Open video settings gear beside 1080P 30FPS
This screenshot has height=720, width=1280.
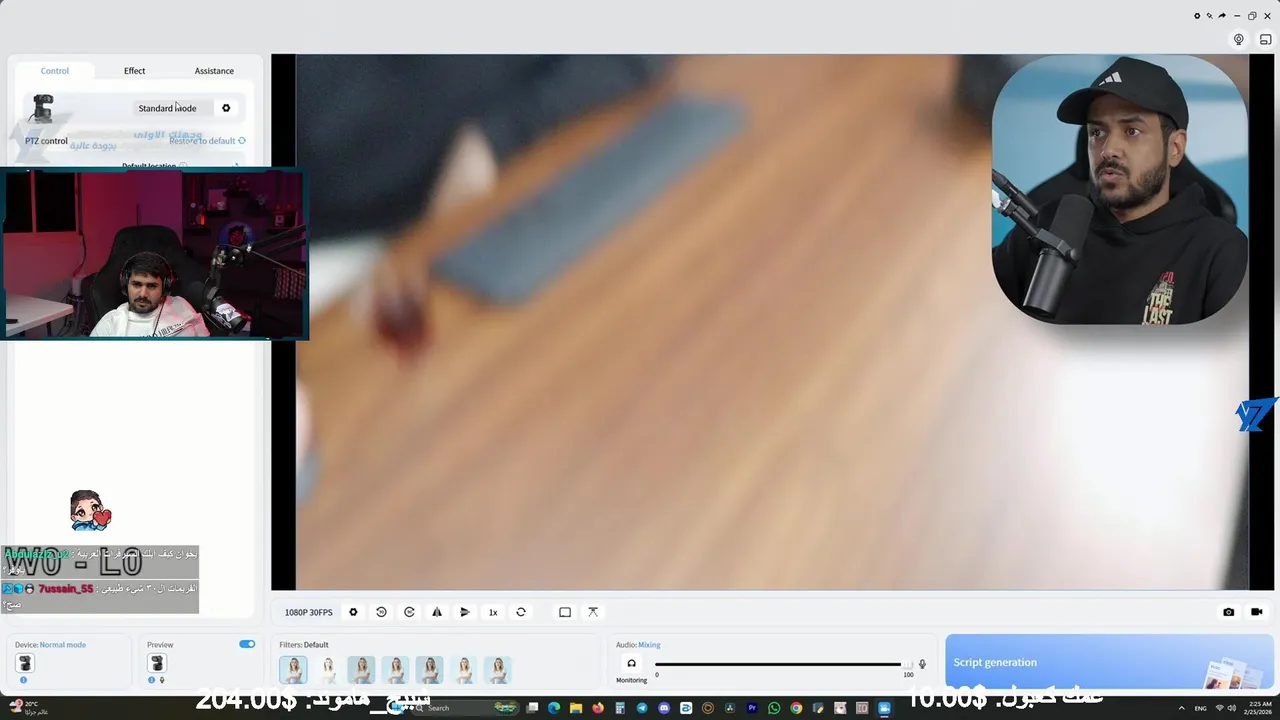353,612
